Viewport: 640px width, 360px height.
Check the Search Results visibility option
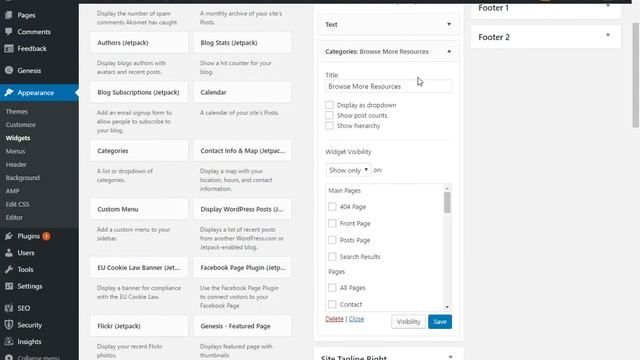pos(332,257)
